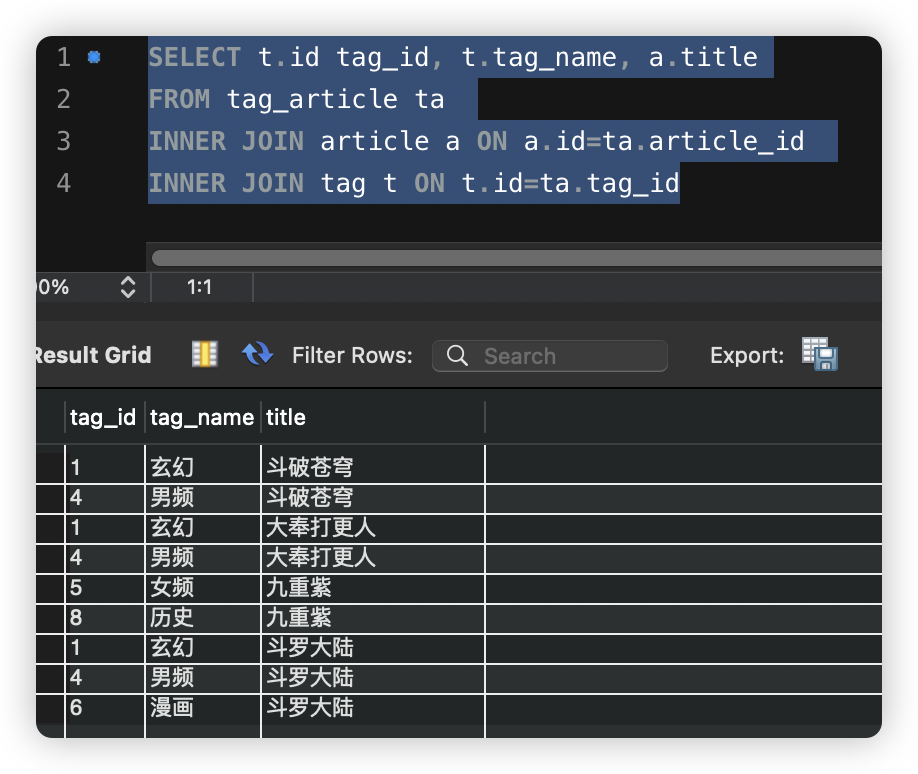Viewport: 918px width, 774px height.
Task: Click the editor's horizontal scrollbar
Action: tap(515, 258)
